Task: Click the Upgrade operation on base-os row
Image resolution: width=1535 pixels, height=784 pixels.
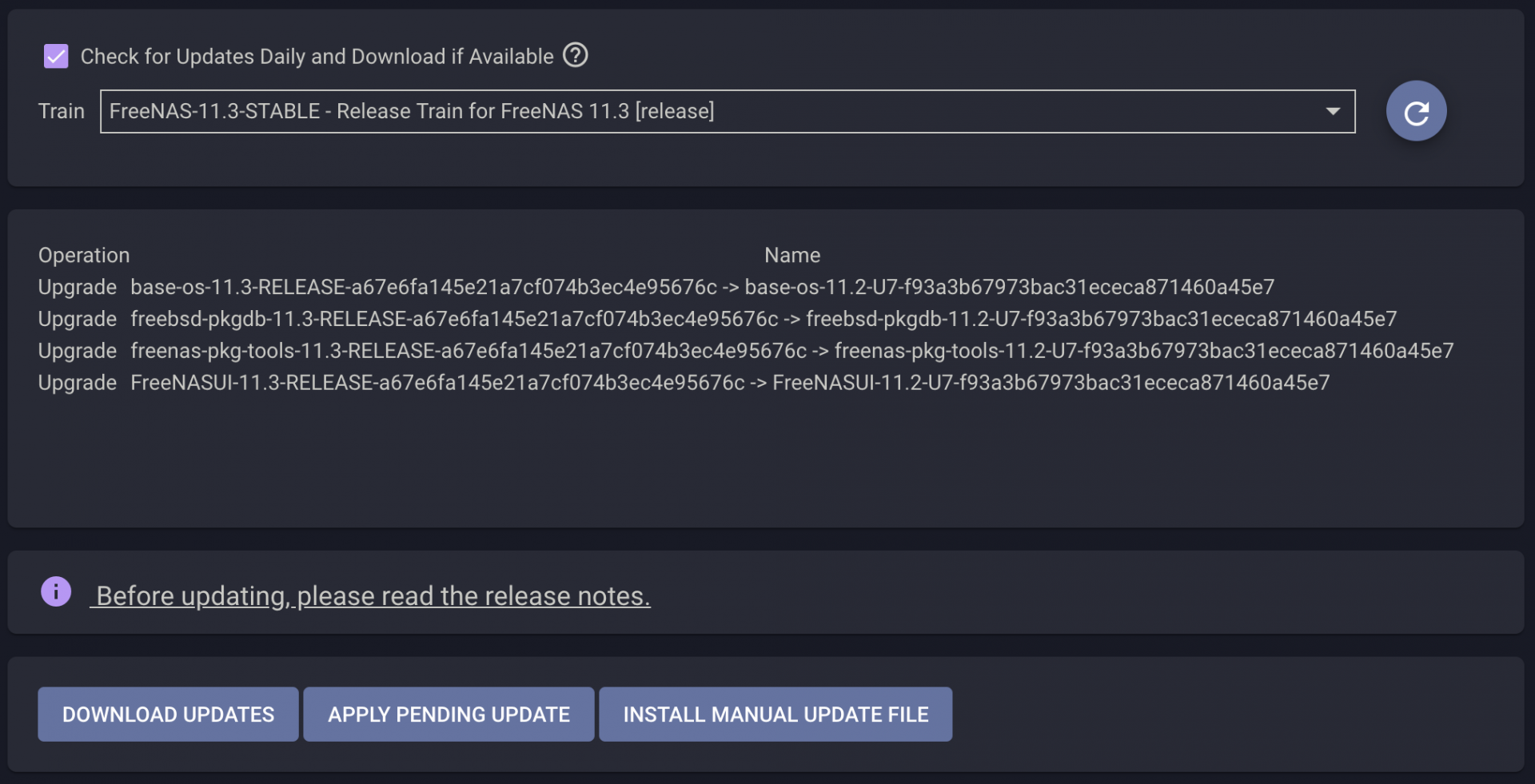Action: click(78, 287)
